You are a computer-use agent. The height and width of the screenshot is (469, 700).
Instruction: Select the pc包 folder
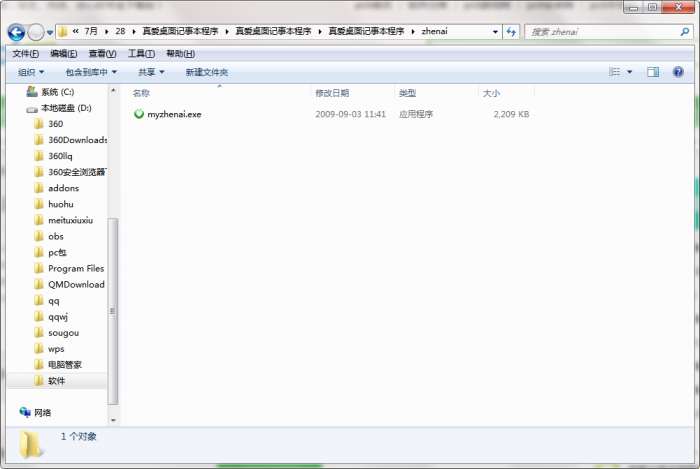pyautogui.click(x=57, y=253)
